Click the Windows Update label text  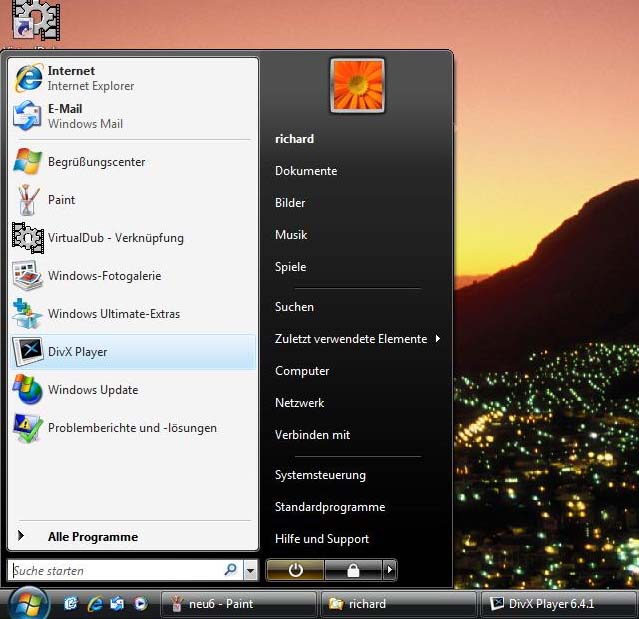tap(93, 390)
